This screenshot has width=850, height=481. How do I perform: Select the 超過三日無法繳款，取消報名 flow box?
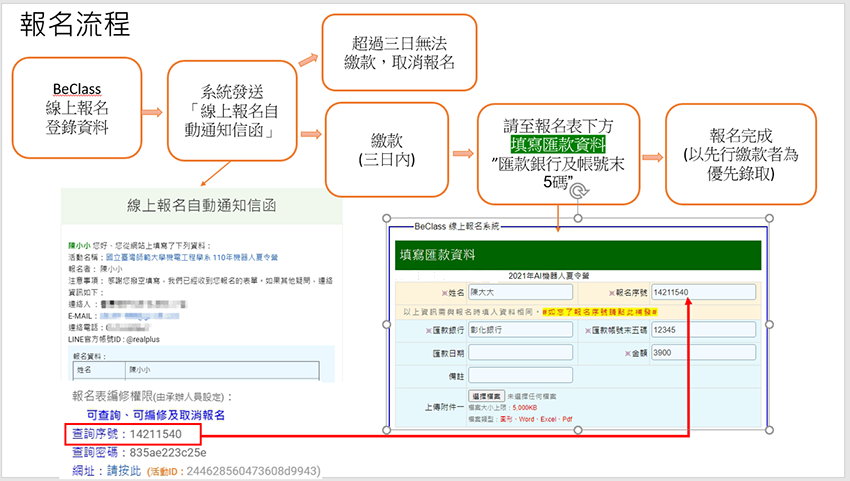(400, 53)
